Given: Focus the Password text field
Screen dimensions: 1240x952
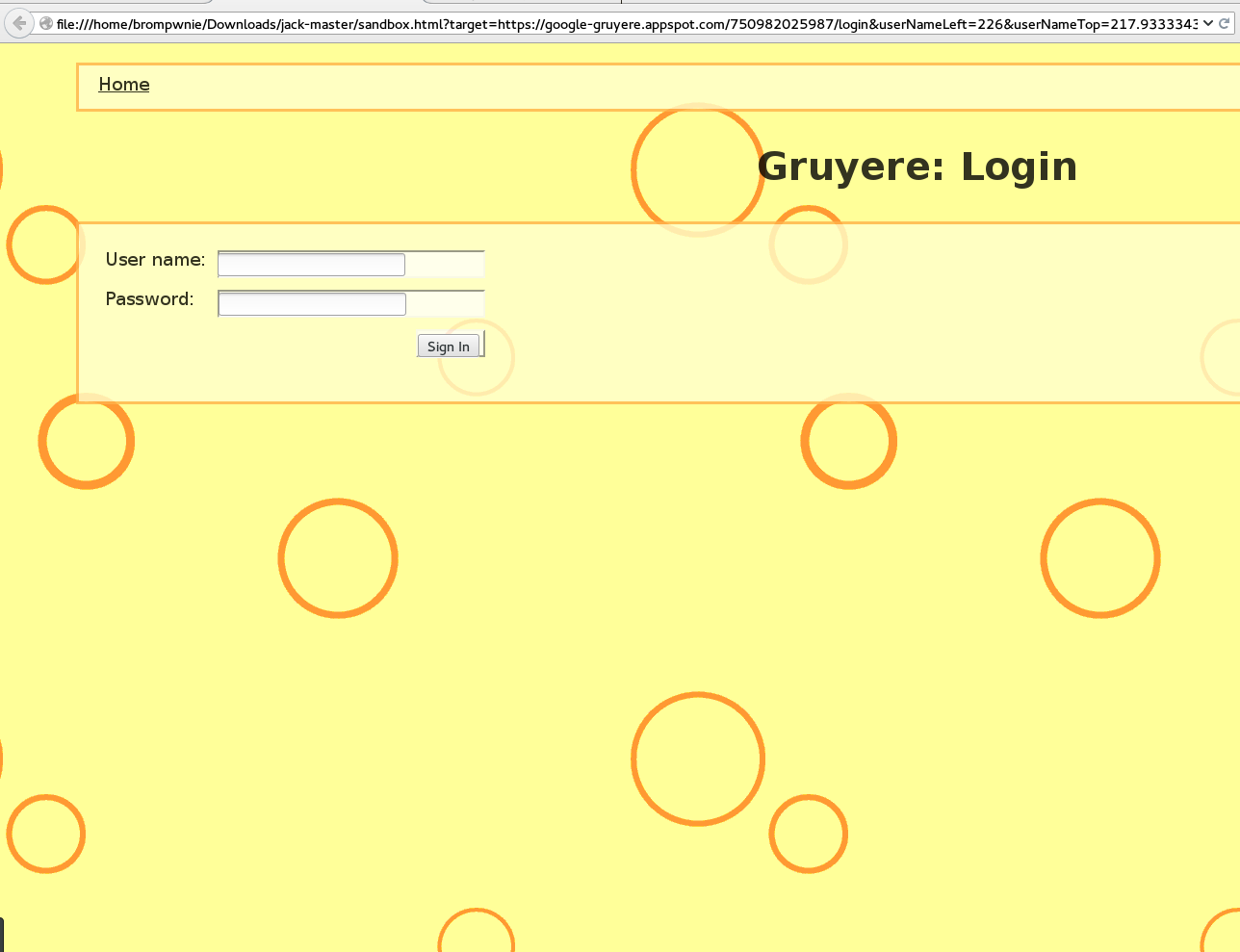Looking at the screenshot, I should [312, 304].
